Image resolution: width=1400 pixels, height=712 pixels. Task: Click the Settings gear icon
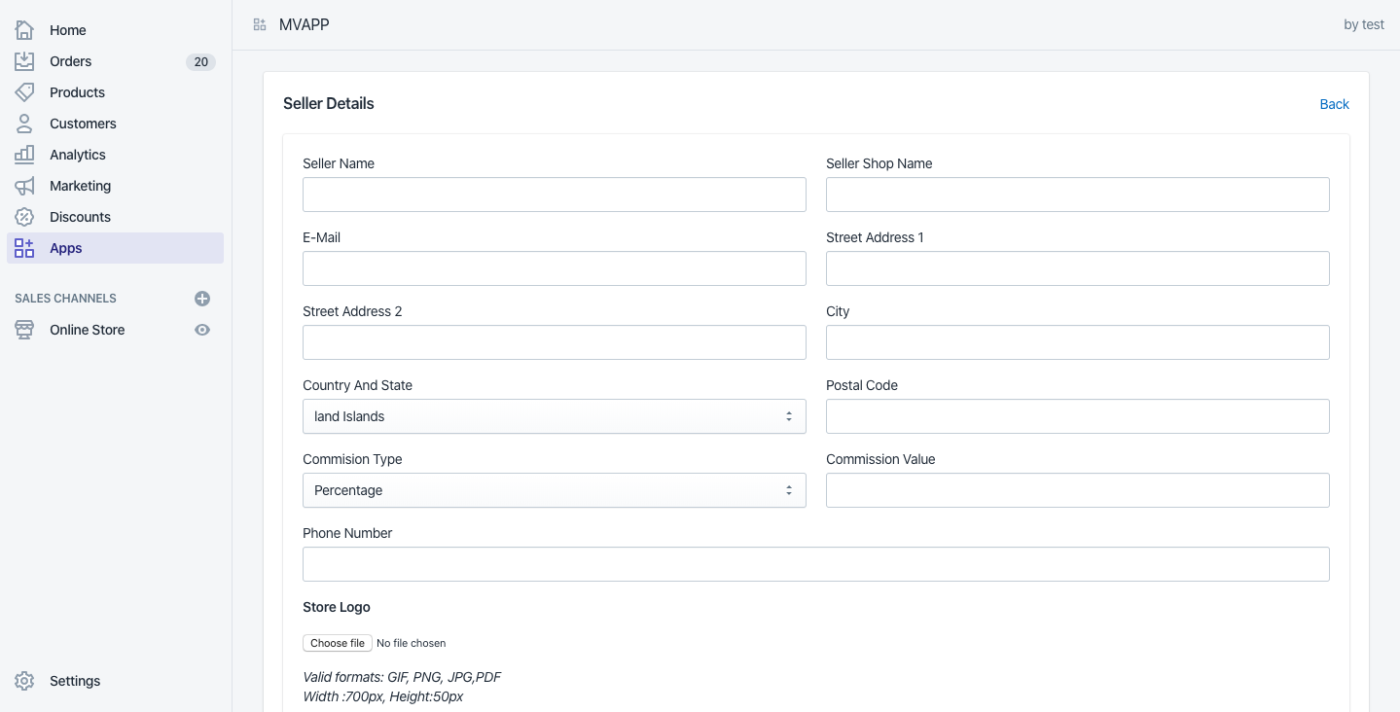24,681
